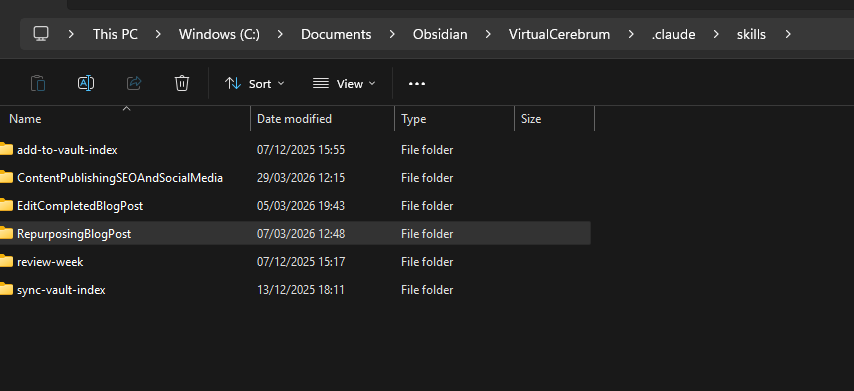Select the add-to-vault-index folder name
This screenshot has height=391, width=854.
tap(67, 150)
